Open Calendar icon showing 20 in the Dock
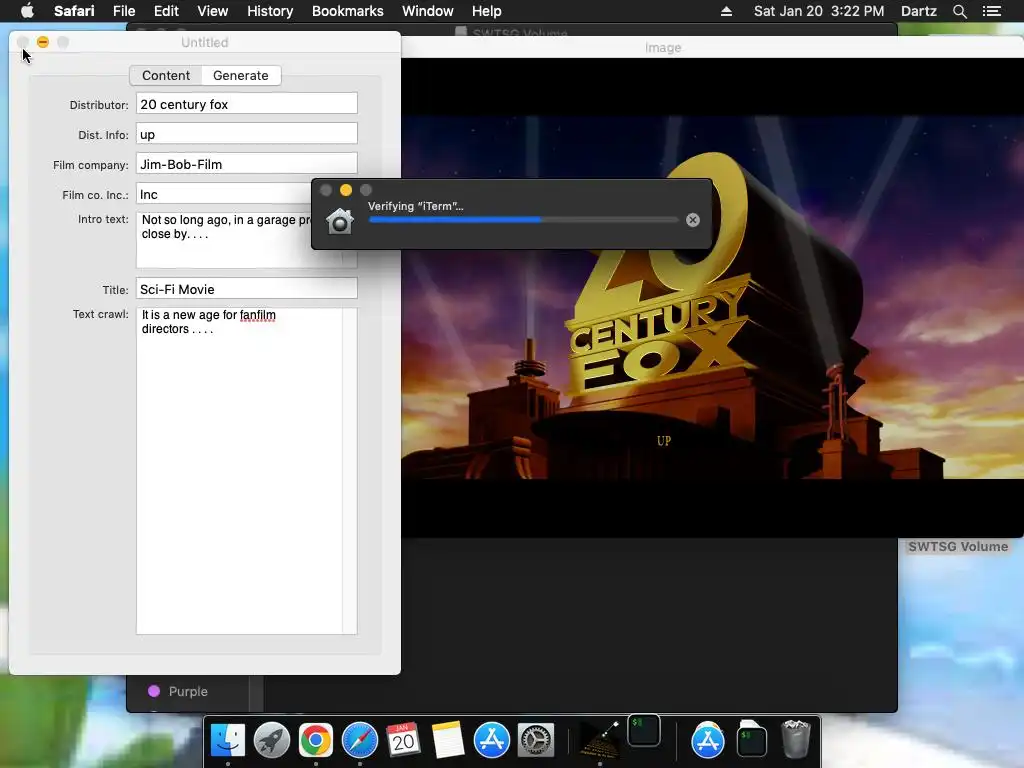 403,740
